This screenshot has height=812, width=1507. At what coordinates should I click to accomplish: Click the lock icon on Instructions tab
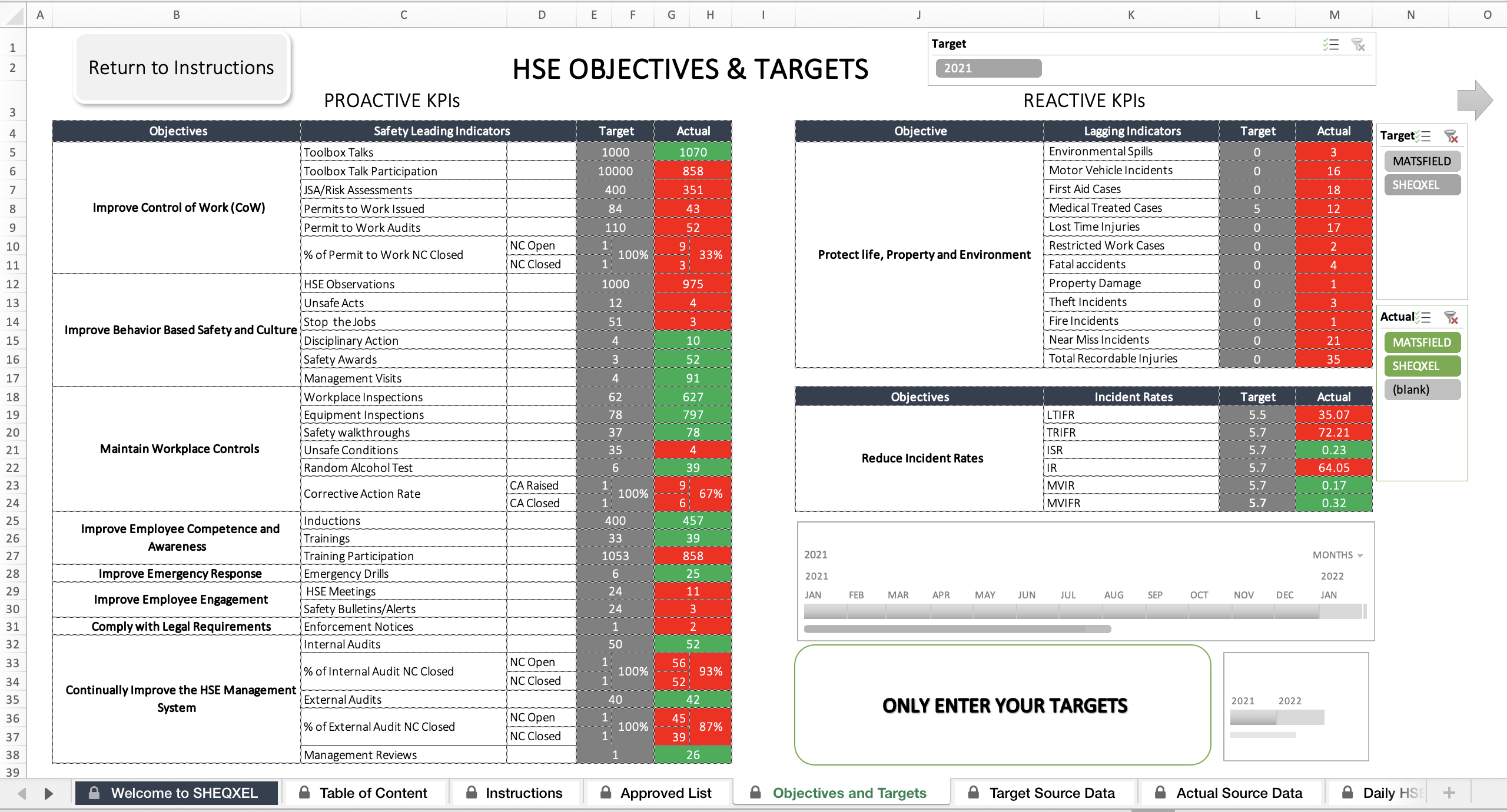click(x=472, y=793)
